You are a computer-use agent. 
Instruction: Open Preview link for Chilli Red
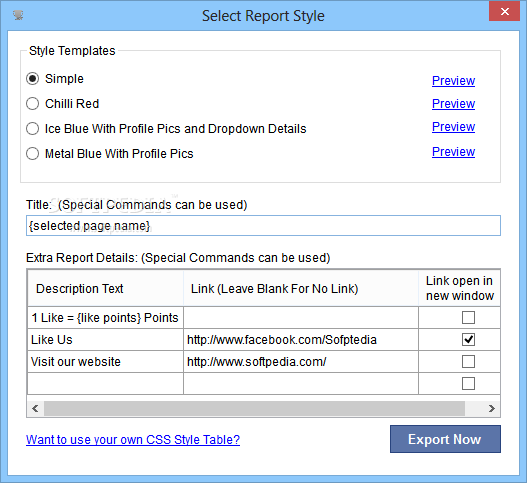(453, 104)
